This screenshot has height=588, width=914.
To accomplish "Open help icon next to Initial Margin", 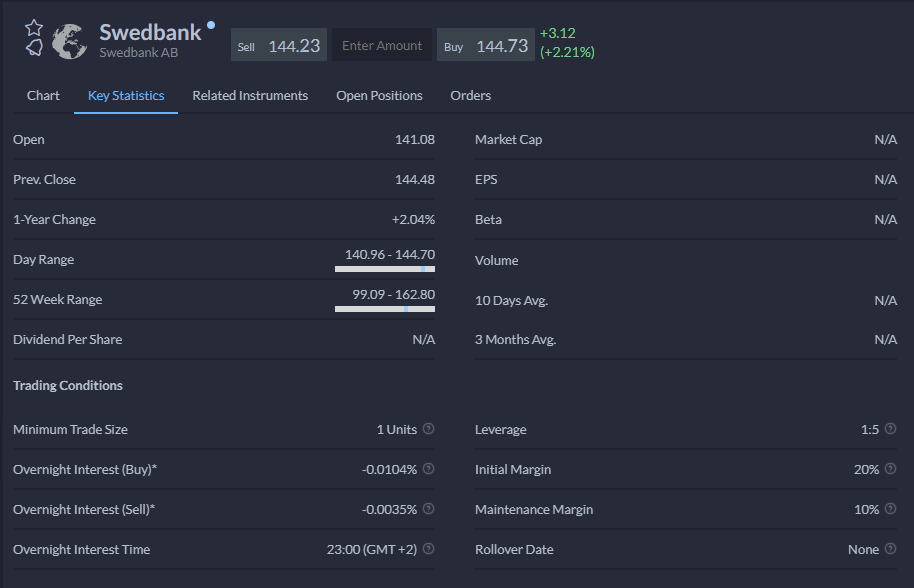I will click(891, 469).
